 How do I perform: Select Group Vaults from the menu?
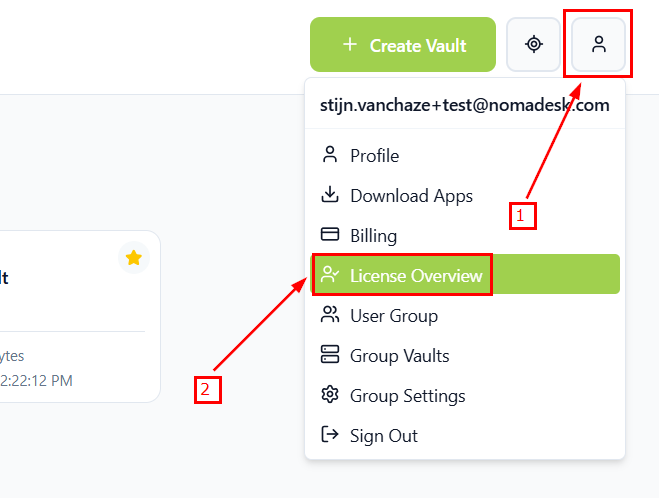(x=399, y=356)
